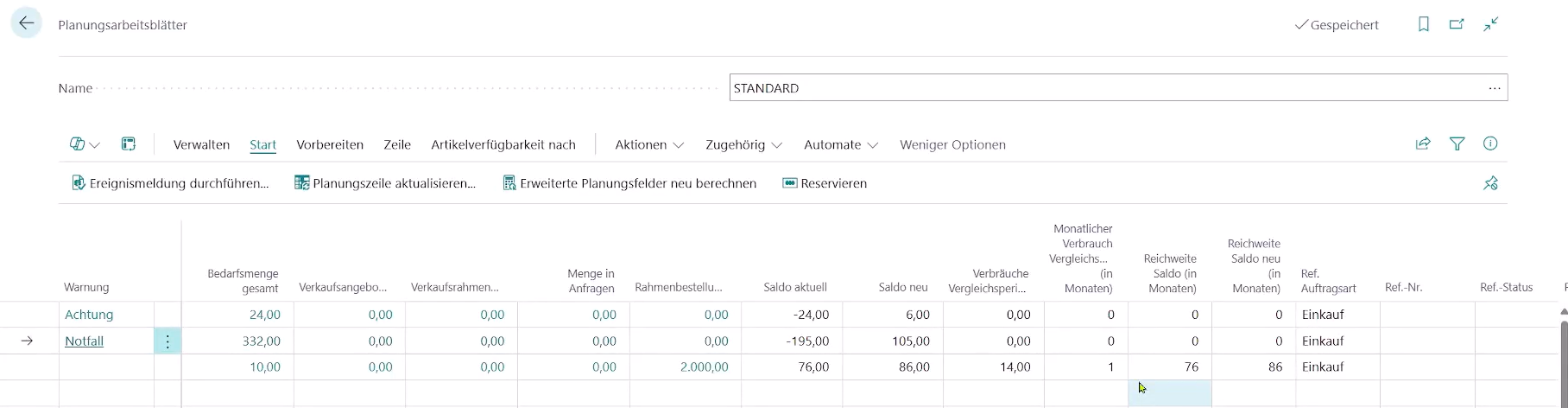Click Erweiterte Planungsfelder neu berechnen
Viewport: 1568px width, 408px height.
coord(629,183)
